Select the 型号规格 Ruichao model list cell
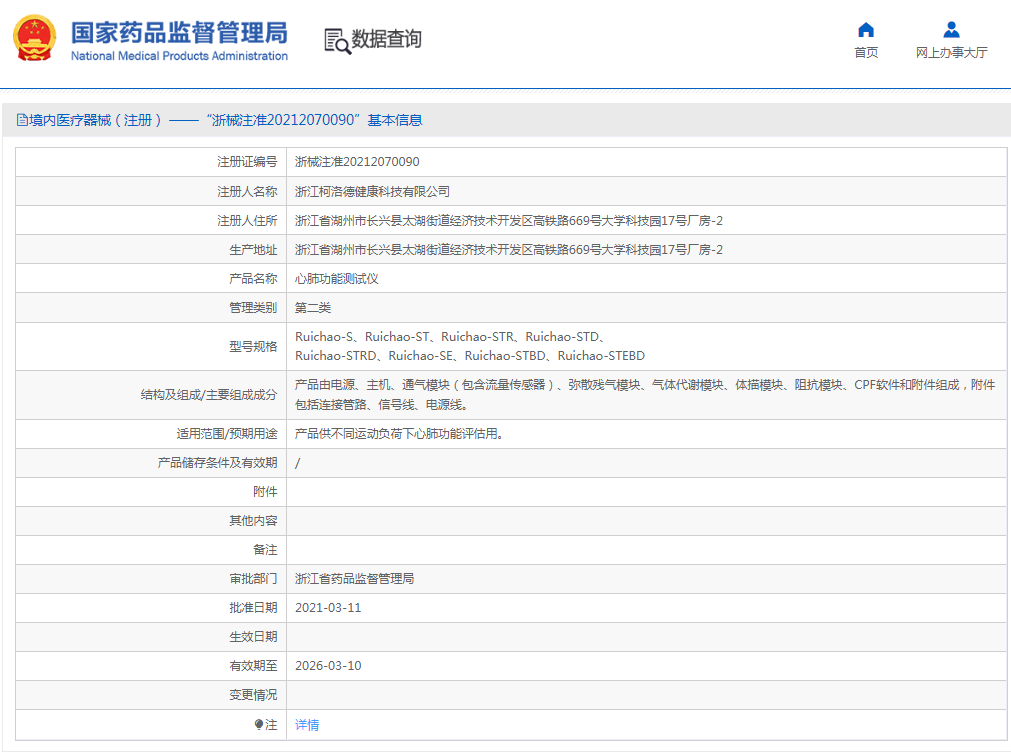Viewport: 1011px width, 753px height. pos(470,346)
